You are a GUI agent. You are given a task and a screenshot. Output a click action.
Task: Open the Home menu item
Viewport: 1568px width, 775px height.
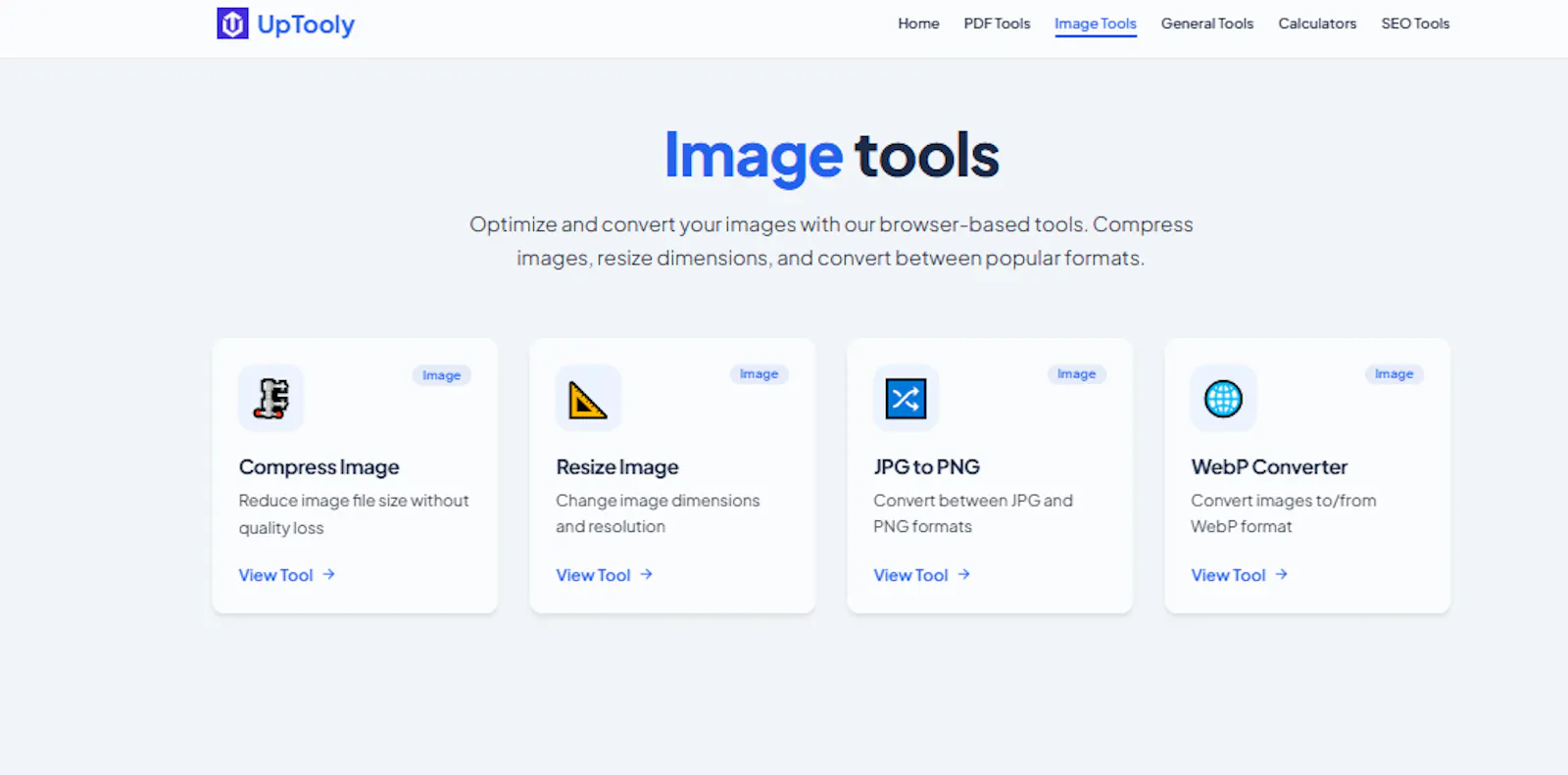tap(918, 24)
